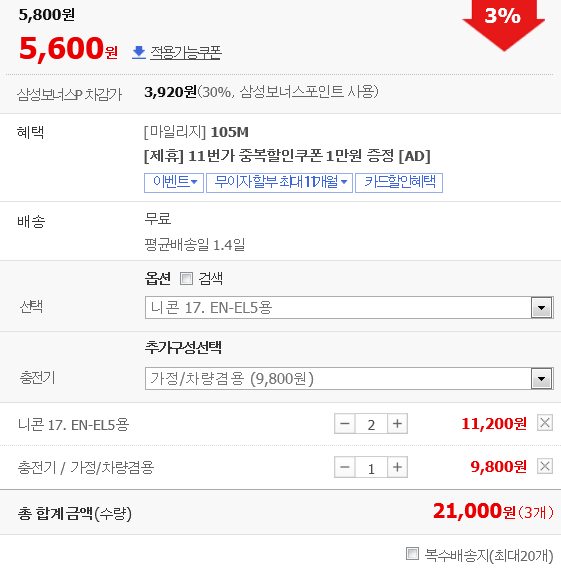Image resolution: width=561 pixels, height=570 pixels.
Task: Click the 11번가 중복할인쿠폰 1만원 증정 ad
Action: pyautogui.click(x=287, y=156)
